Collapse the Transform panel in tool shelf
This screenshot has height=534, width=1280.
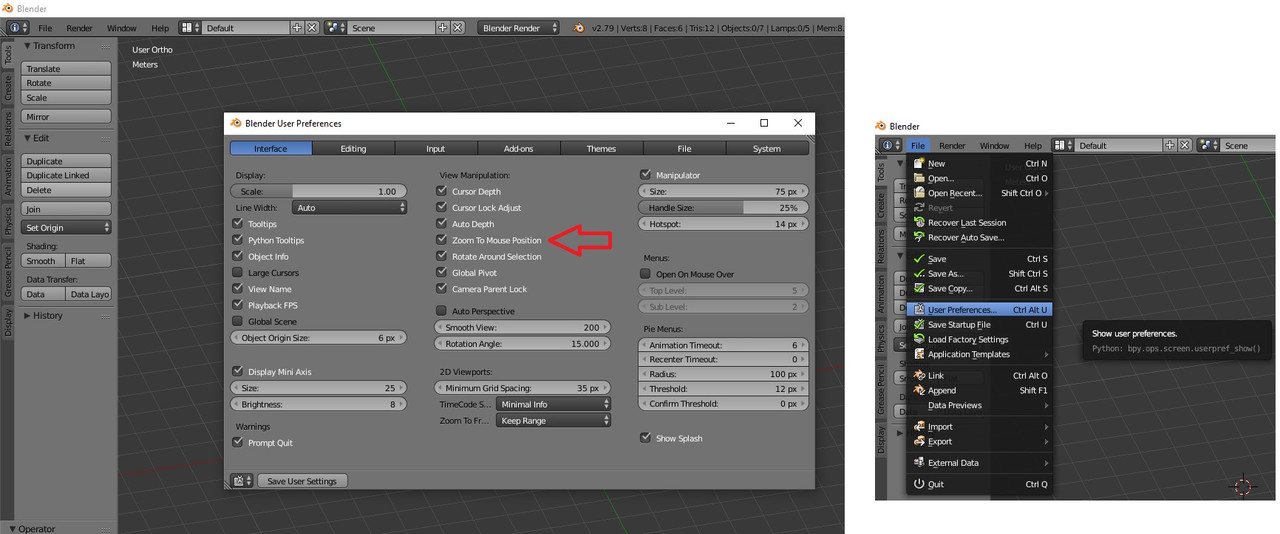[x=29, y=46]
